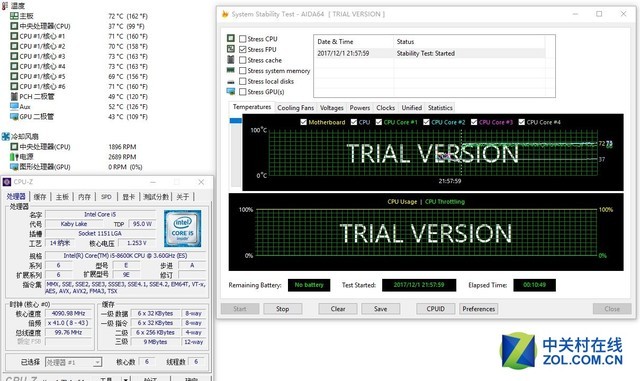Open the Preferences button
The image size is (640, 381).
coord(478,309)
